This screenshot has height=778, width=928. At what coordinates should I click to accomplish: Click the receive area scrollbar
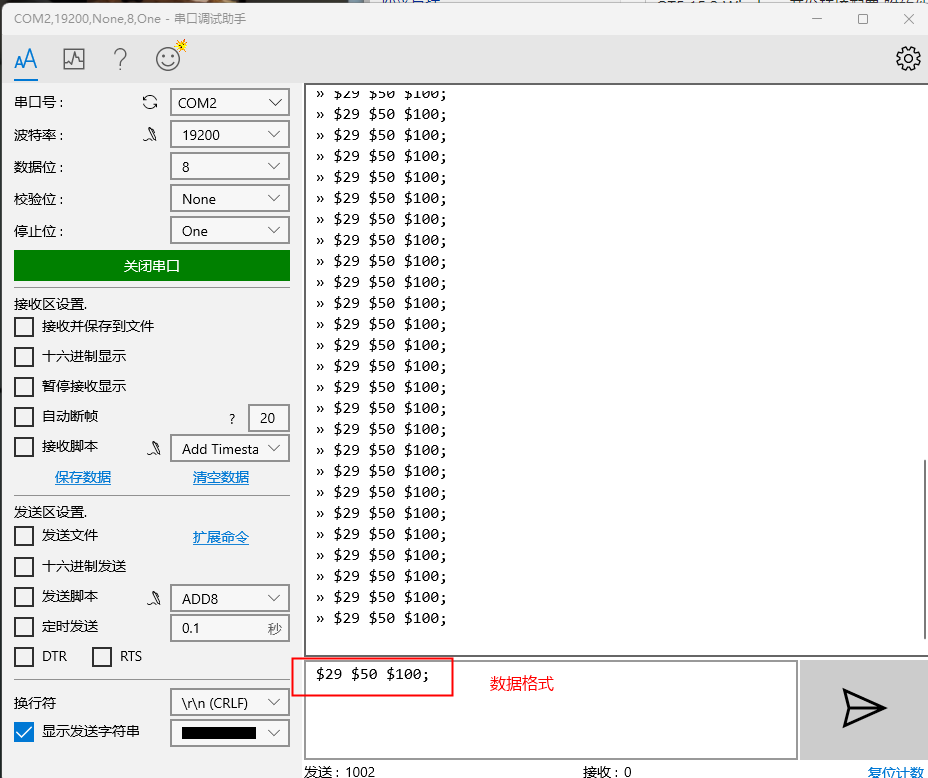coord(924,550)
